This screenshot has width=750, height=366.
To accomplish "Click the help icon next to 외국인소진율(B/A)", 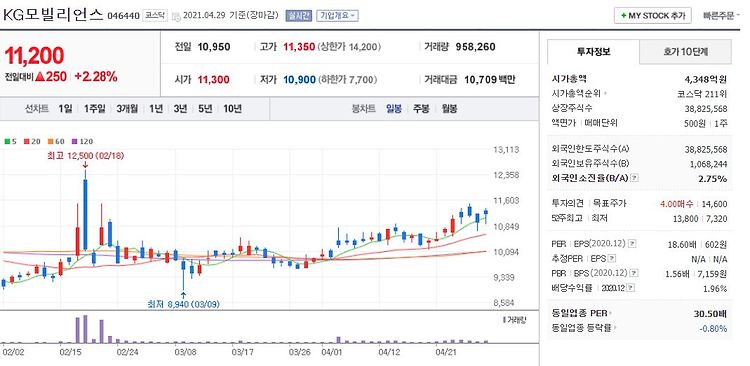I will pyautogui.click(x=634, y=178).
